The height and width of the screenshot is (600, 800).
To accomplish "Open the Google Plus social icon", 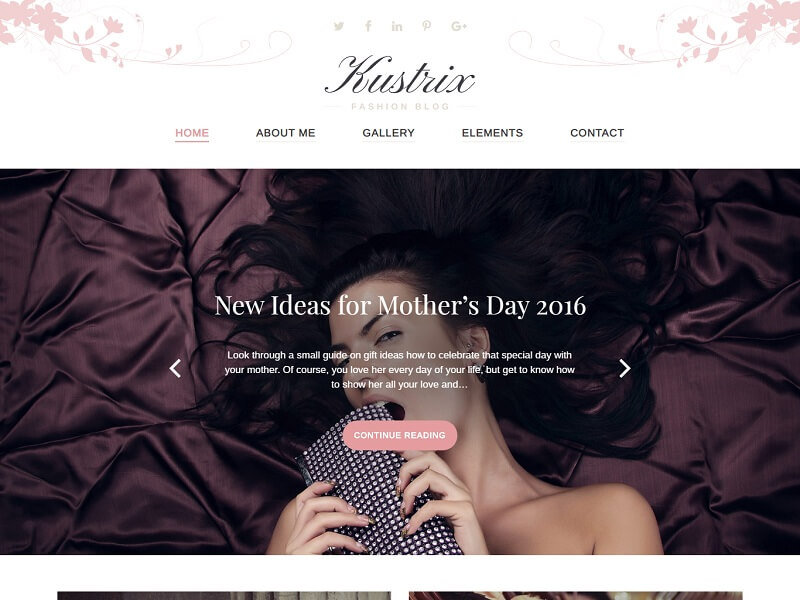I will coord(459,26).
